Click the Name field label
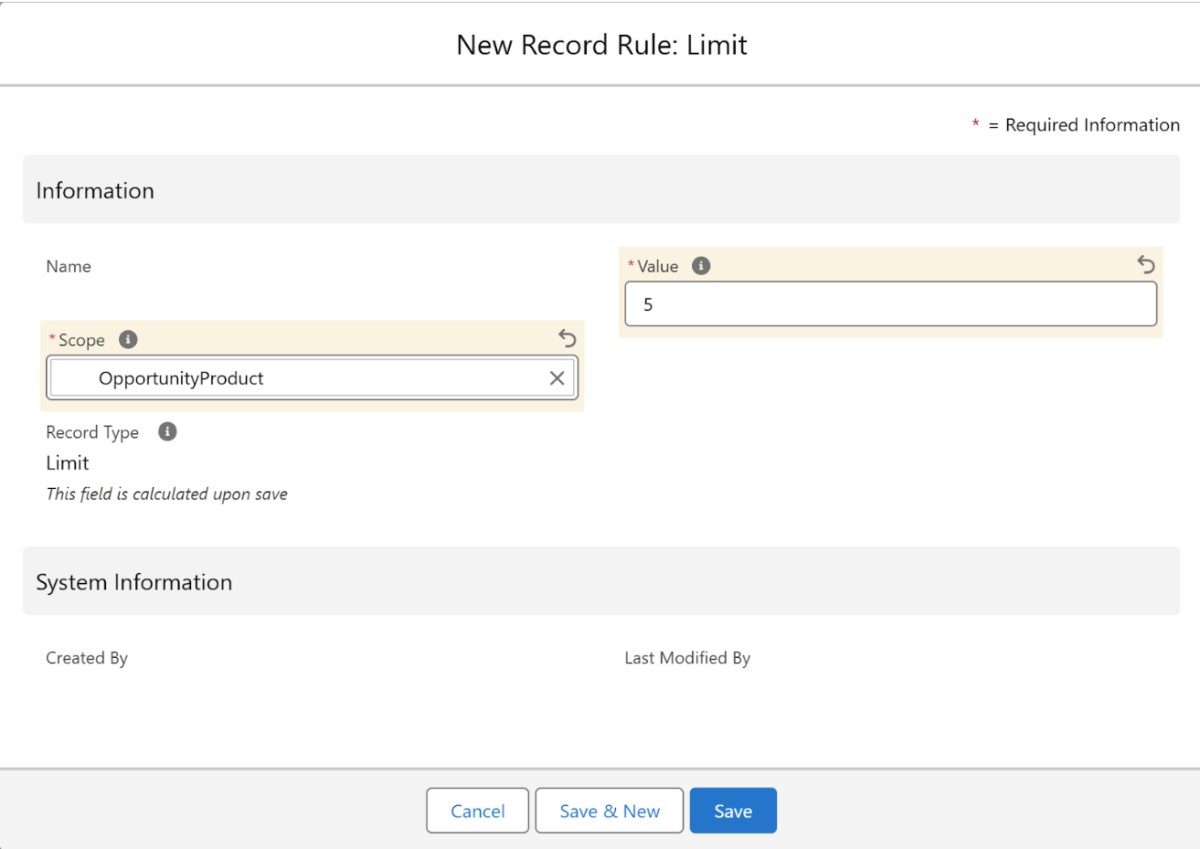Screen dimensions: 1200x849 (68, 266)
